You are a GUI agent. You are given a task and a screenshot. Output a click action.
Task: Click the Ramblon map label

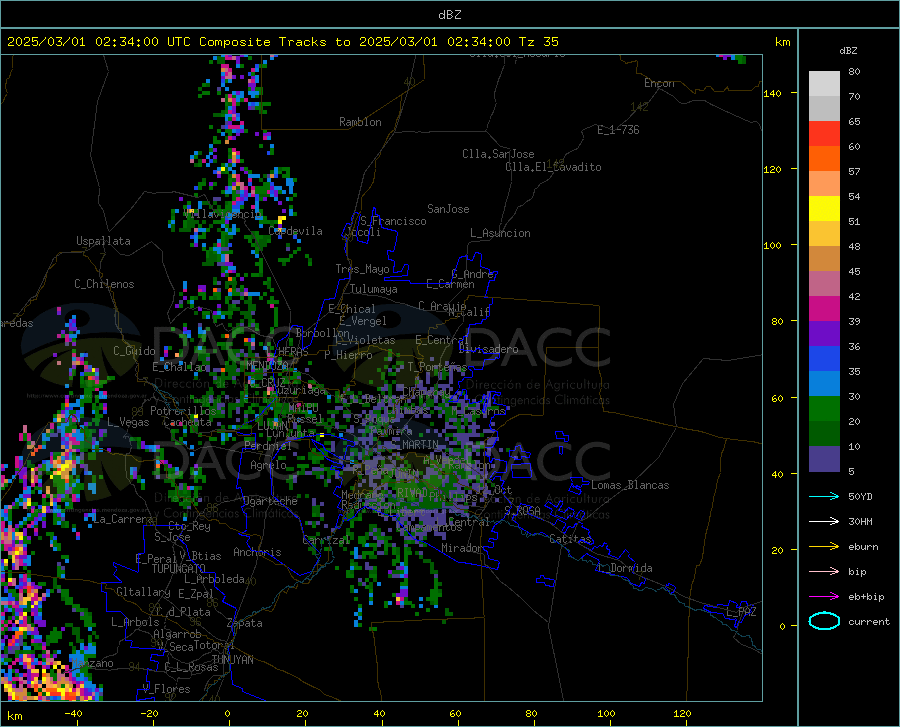(x=360, y=122)
